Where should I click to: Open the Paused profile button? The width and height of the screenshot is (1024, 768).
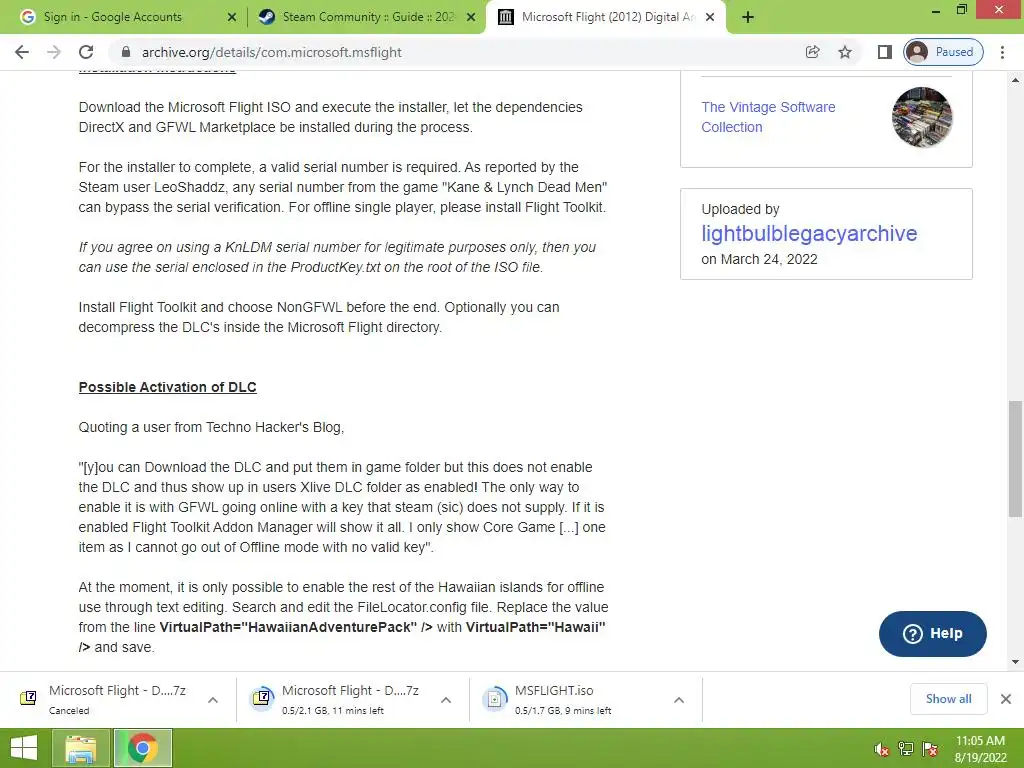coord(943,52)
